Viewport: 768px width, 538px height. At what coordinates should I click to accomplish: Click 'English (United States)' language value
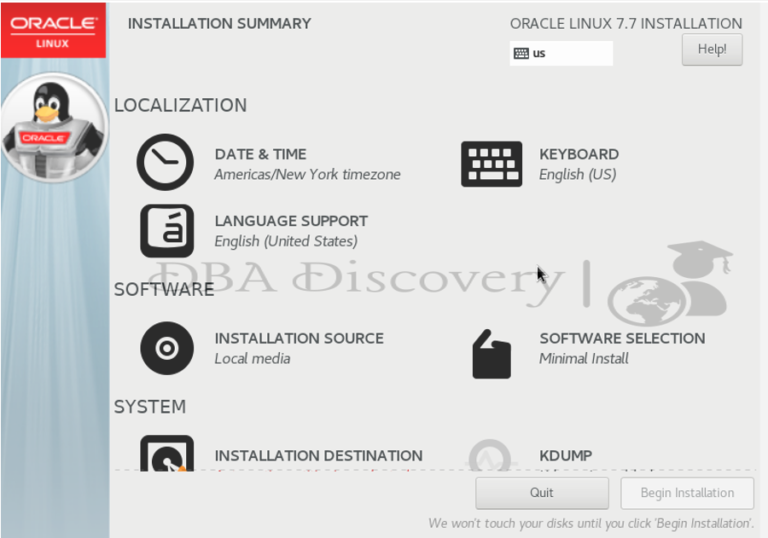pyautogui.click(x=286, y=241)
